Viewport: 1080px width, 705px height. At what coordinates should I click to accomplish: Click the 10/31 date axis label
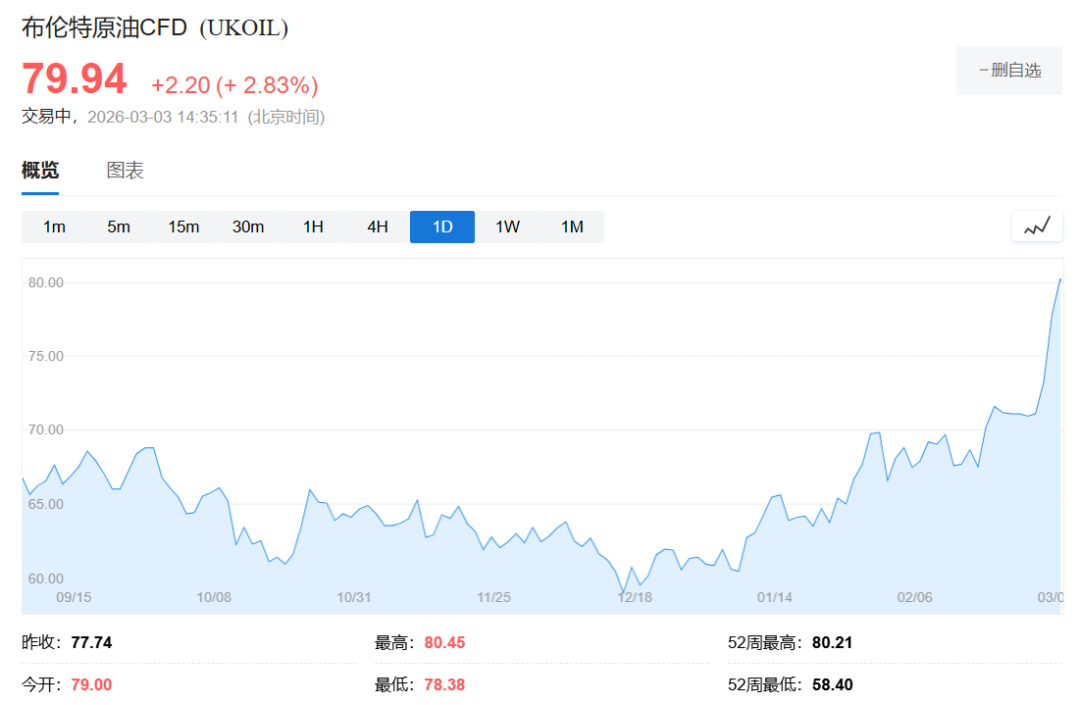coord(353,597)
